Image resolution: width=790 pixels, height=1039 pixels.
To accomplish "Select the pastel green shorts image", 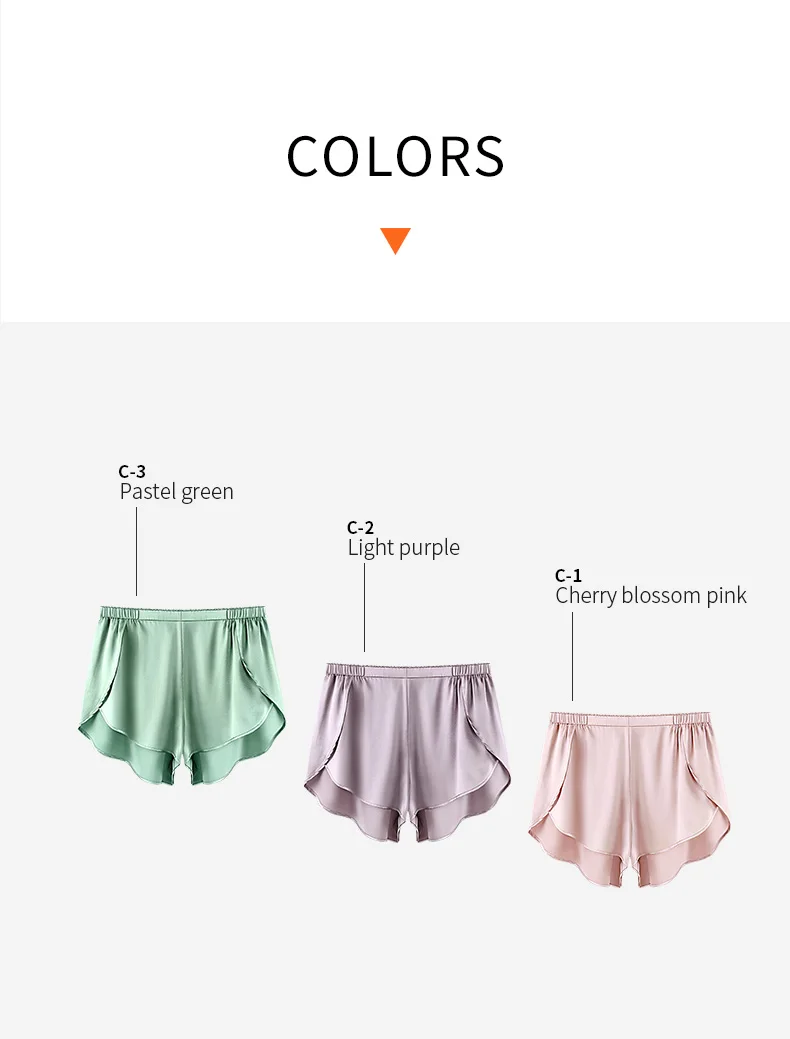I will (x=182, y=695).
